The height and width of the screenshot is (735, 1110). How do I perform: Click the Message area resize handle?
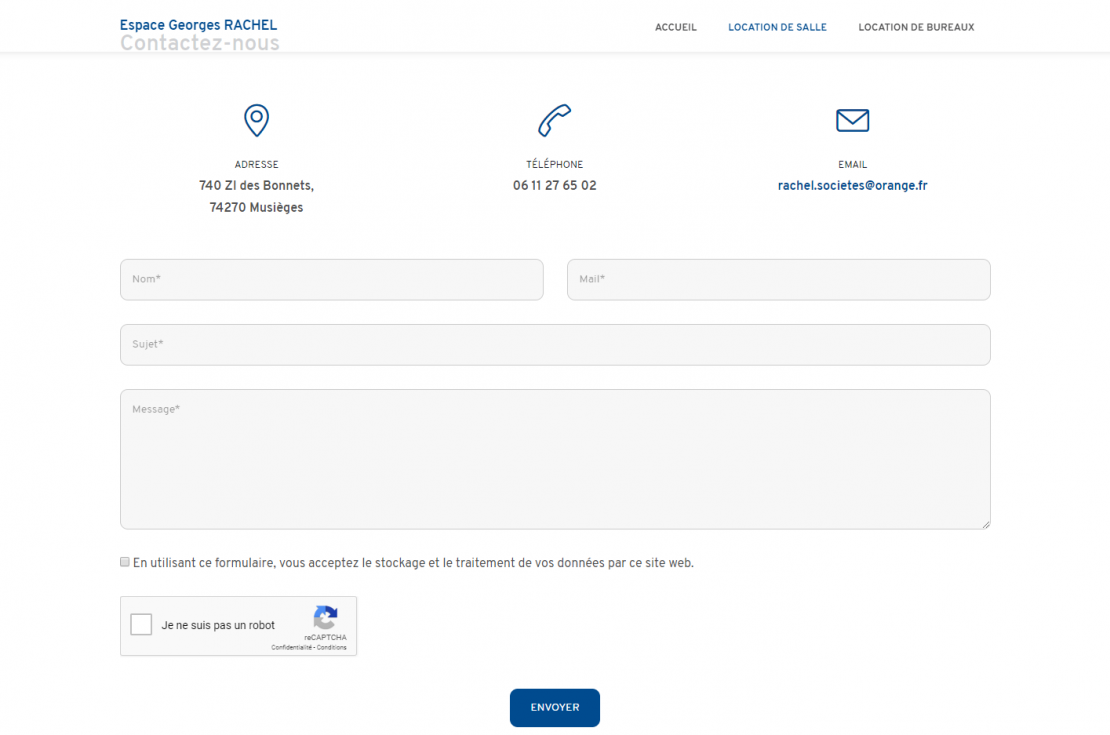tap(985, 524)
